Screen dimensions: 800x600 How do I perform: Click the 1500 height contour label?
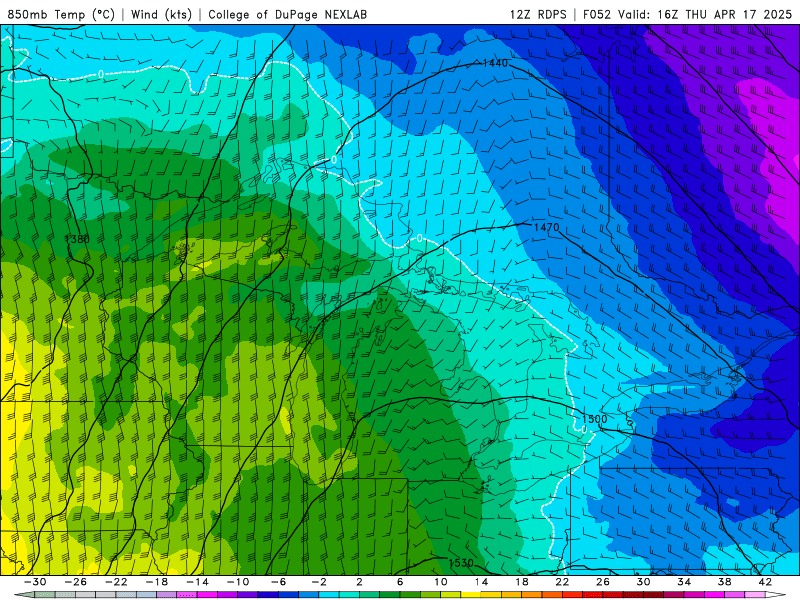tap(594, 419)
